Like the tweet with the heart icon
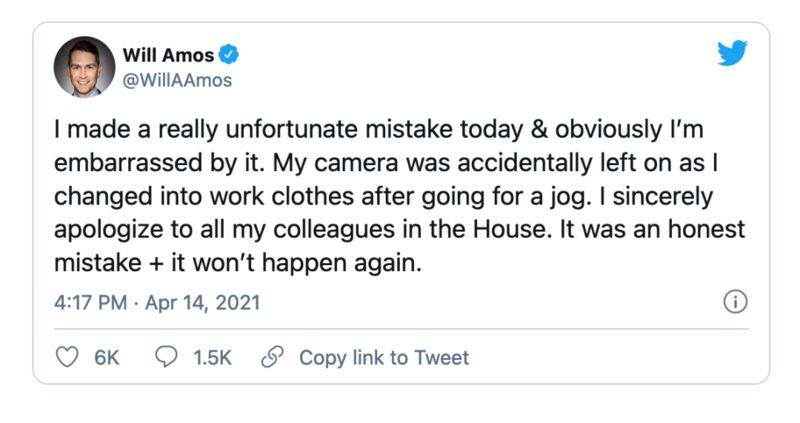The width and height of the screenshot is (800, 423). 67,357
